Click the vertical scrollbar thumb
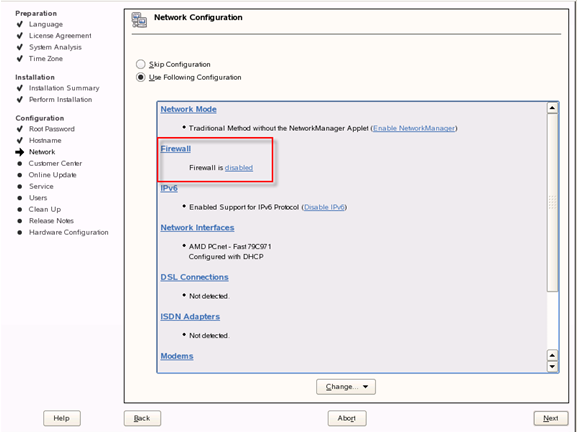Viewport: 578px width, 434px height. pyautogui.click(x=552, y=202)
